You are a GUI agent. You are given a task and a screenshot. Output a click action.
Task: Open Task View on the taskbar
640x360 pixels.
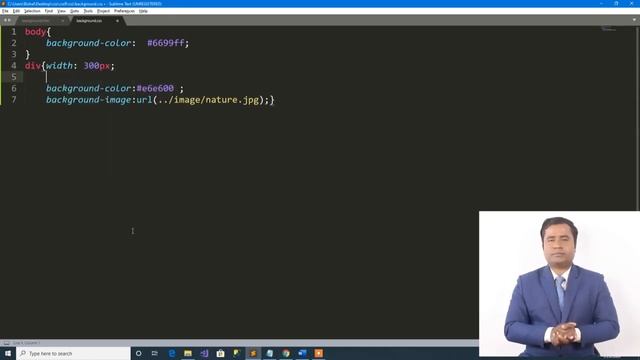[155, 353]
